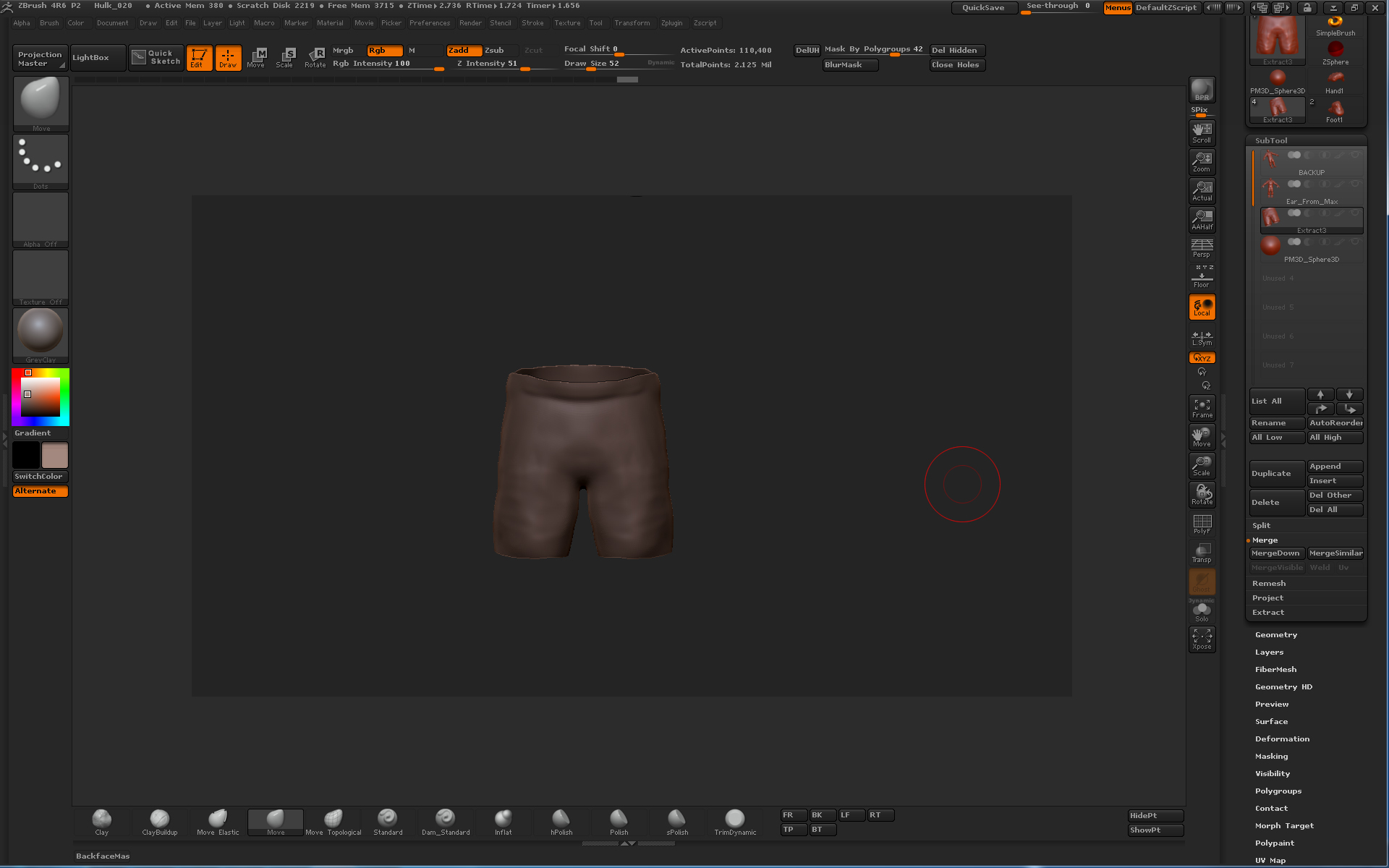Expand the Geometry section
Screen dimensions: 1389x868
click(1276, 635)
